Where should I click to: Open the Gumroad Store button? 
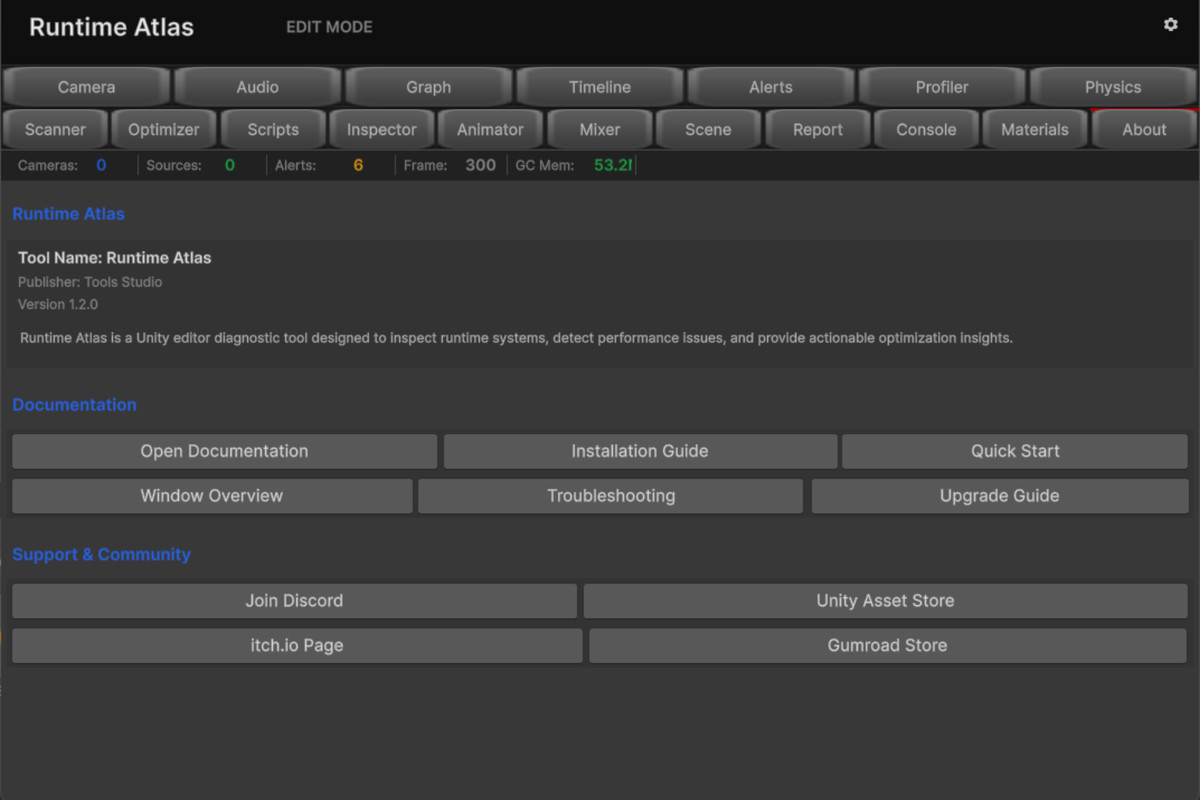[x=888, y=646]
